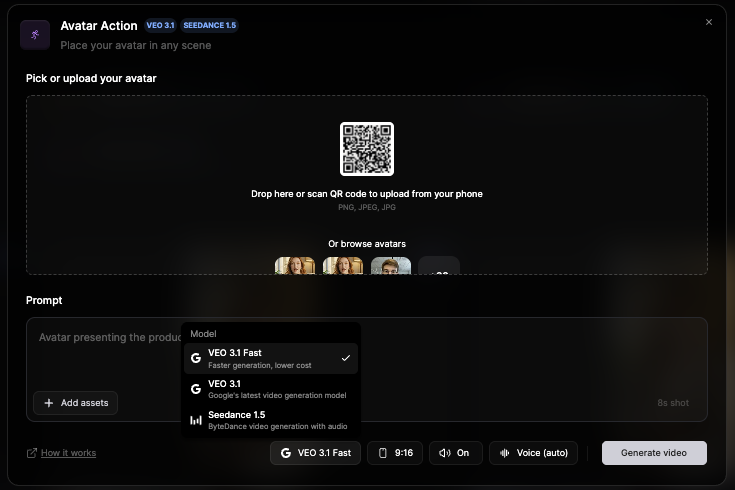Click Or browse avatars label
Screen dimensions: 735x490
tap(367, 244)
